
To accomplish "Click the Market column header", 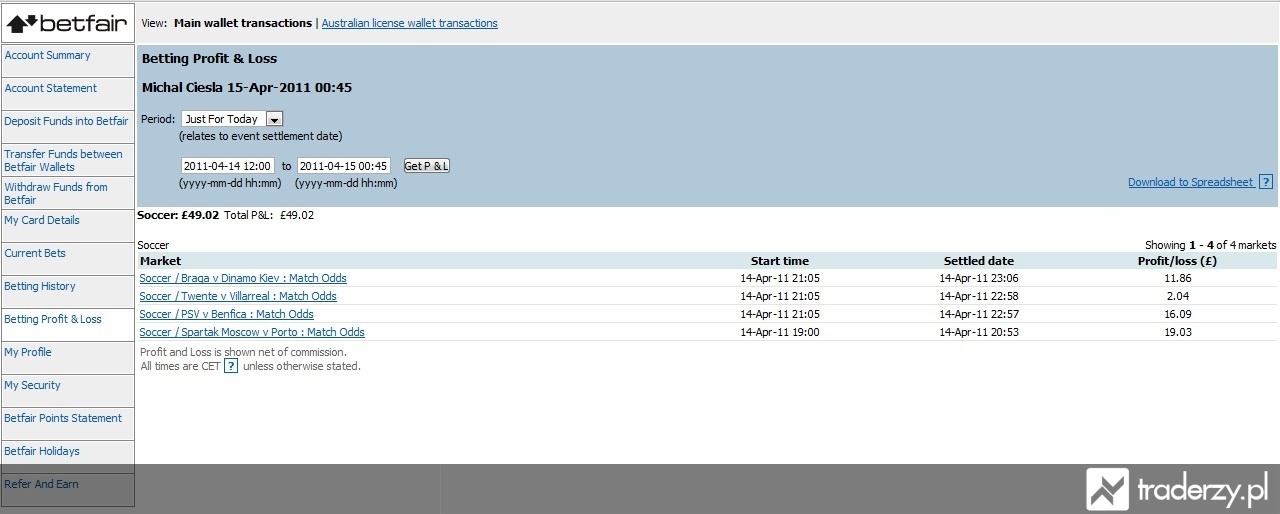I will click(160, 261).
